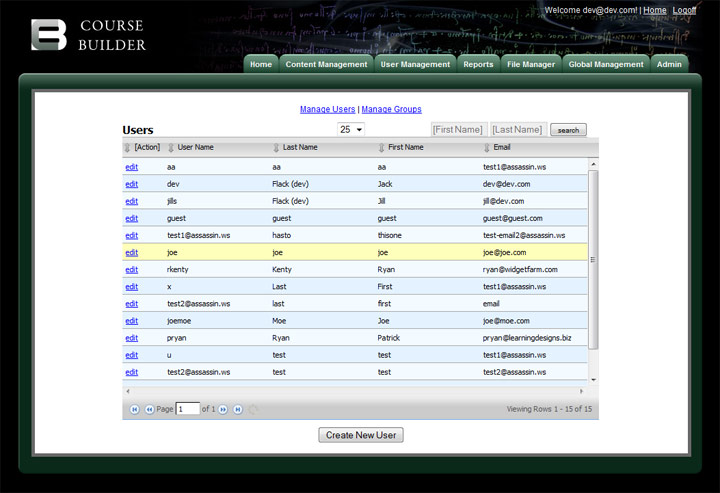720x493 pixels.
Task: Open the Reports tab
Action: [478, 65]
